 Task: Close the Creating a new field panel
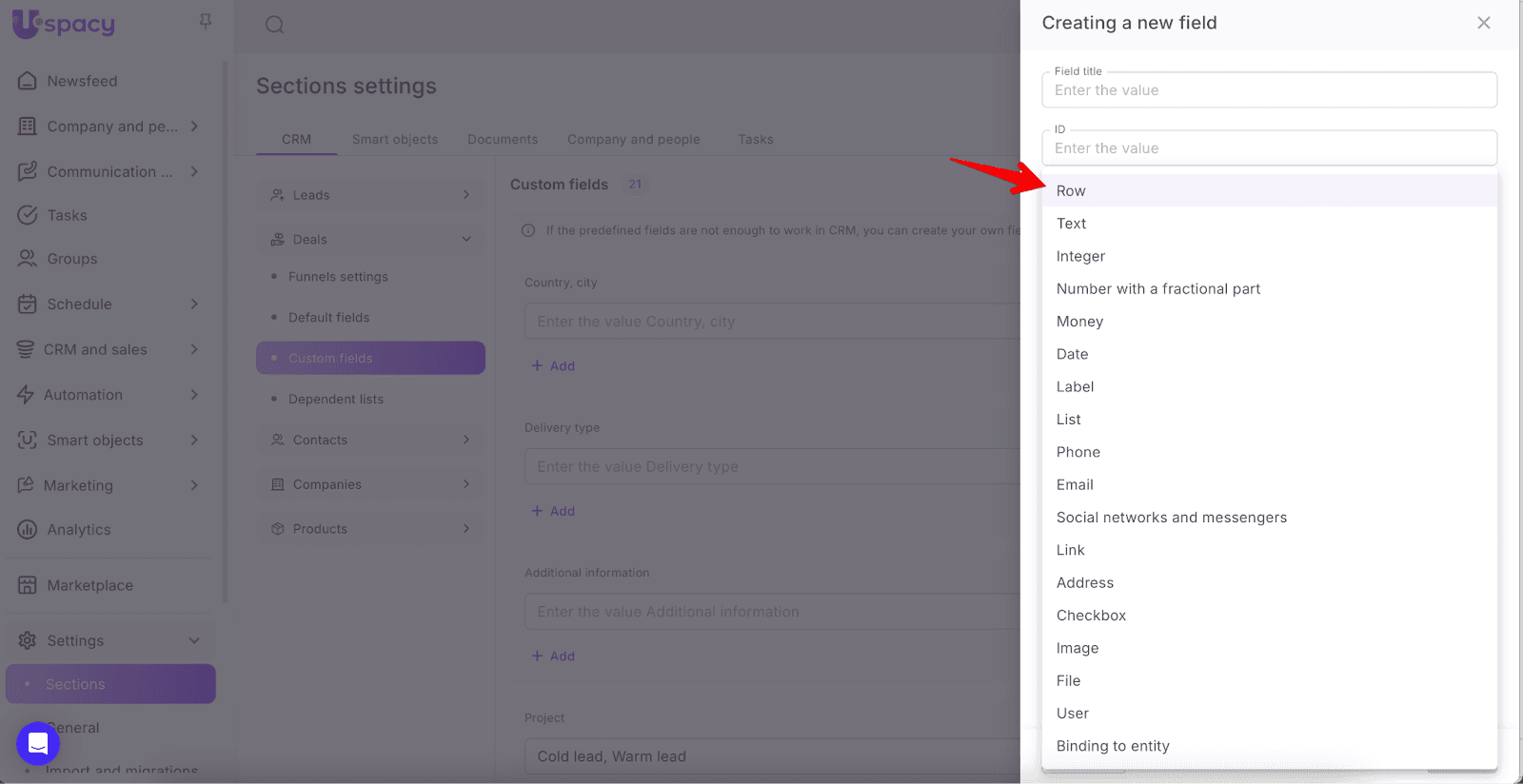coord(1483,23)
